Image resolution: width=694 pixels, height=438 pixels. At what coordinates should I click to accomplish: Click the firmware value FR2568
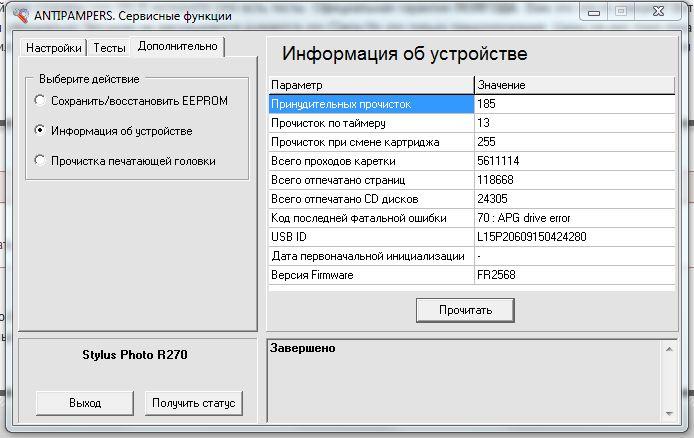point(496,275)
